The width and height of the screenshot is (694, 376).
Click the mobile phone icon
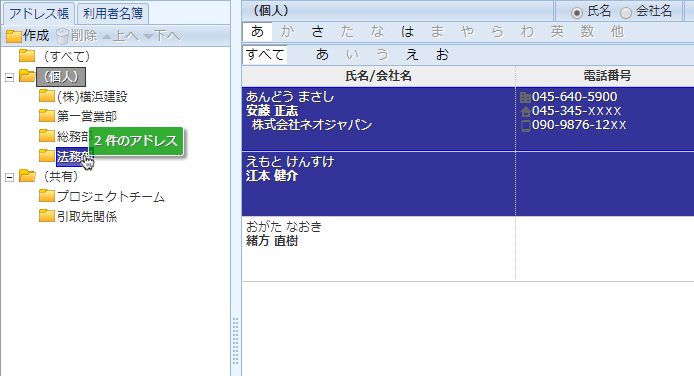(x=525, y=126)
